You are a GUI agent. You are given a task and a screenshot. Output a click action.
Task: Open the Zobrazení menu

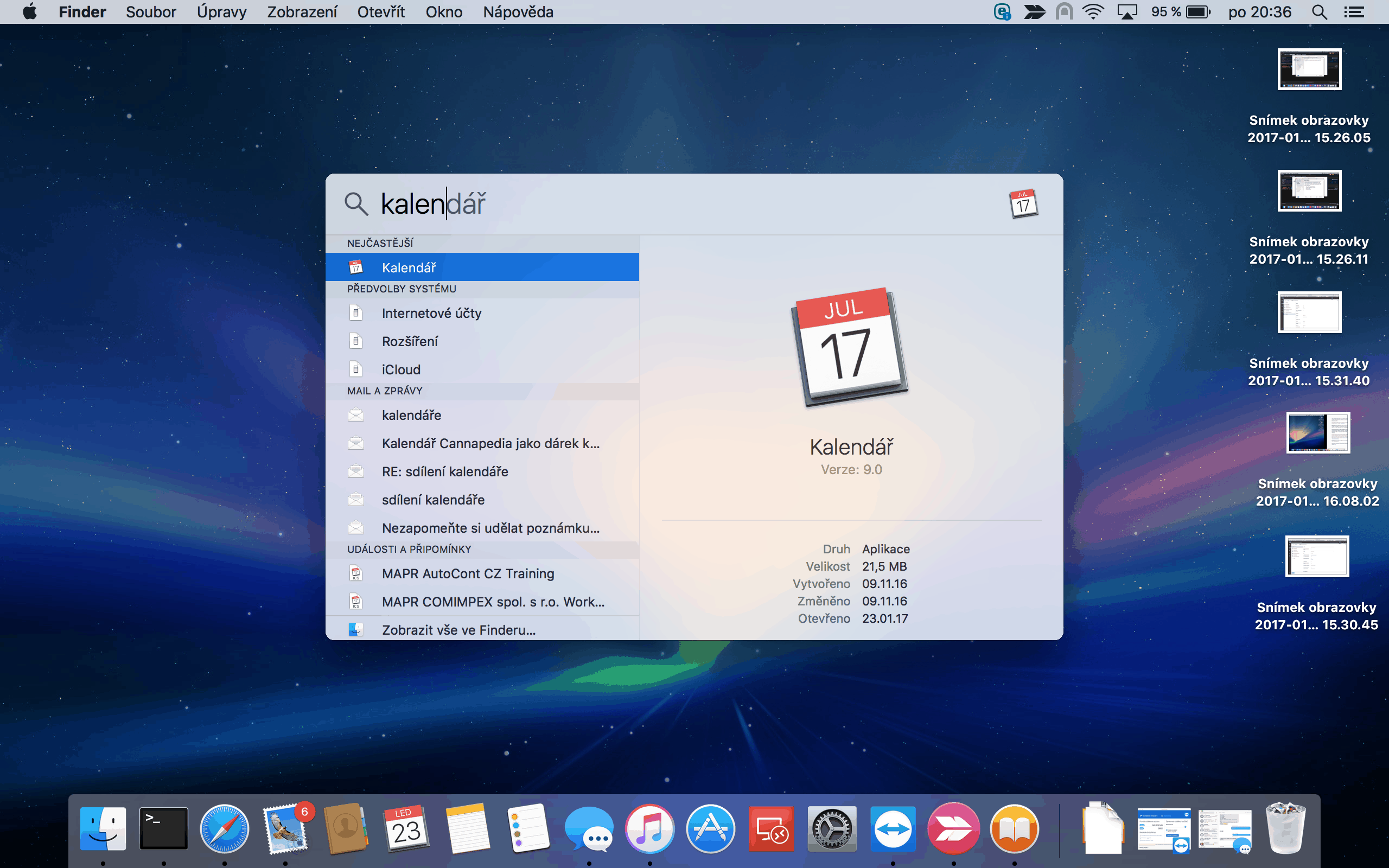coord(302,12)
